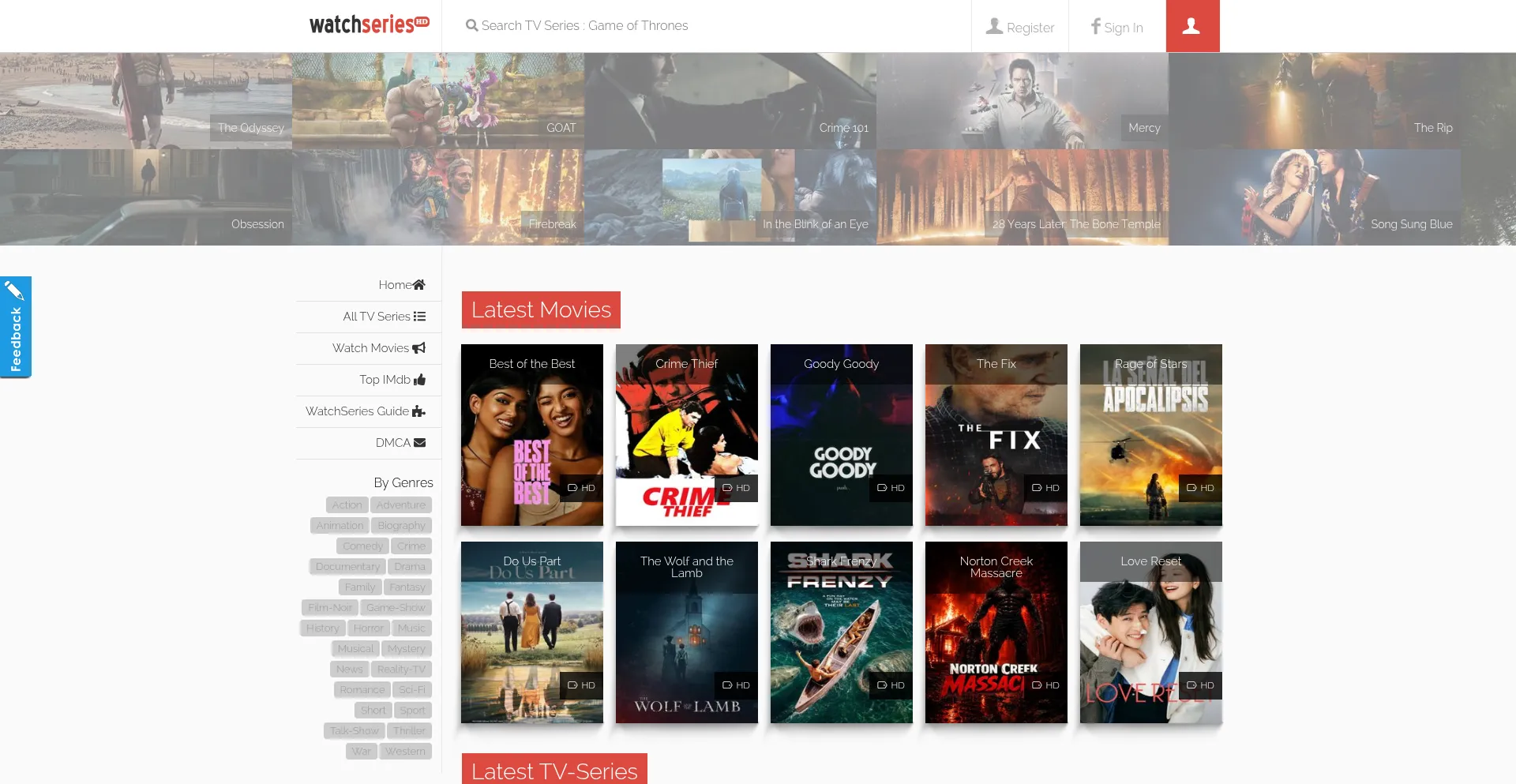Click the HD badge on Rage of Stars

(1200, 488)
